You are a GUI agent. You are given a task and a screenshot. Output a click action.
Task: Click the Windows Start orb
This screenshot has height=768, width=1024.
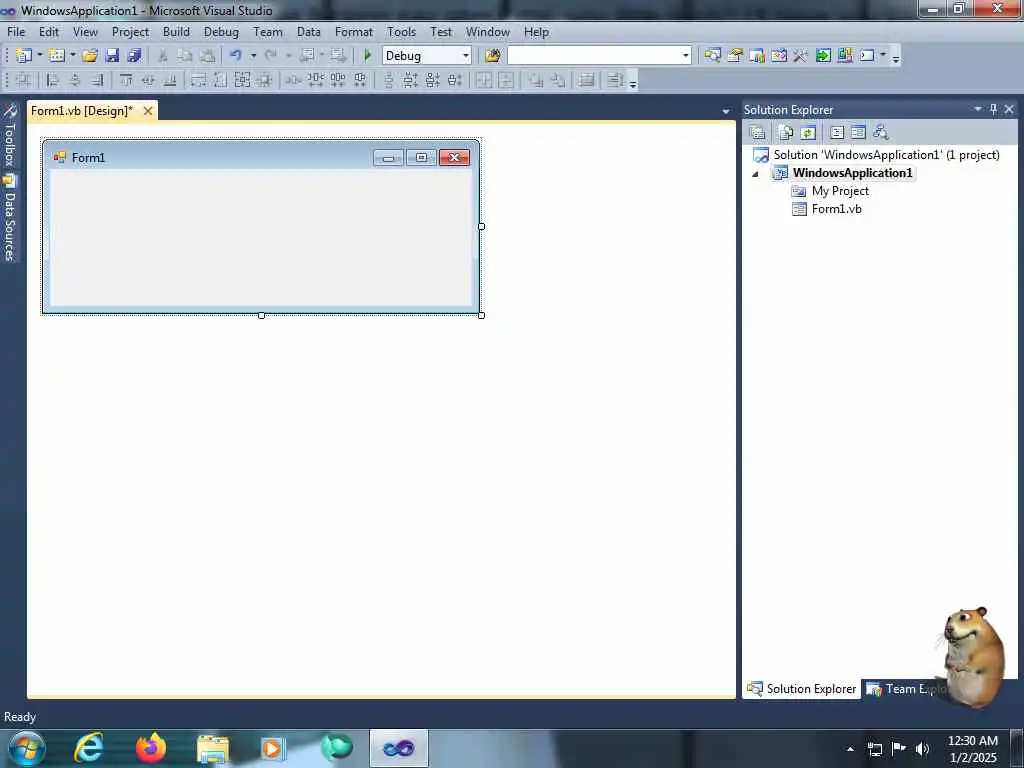coord(27,748)
